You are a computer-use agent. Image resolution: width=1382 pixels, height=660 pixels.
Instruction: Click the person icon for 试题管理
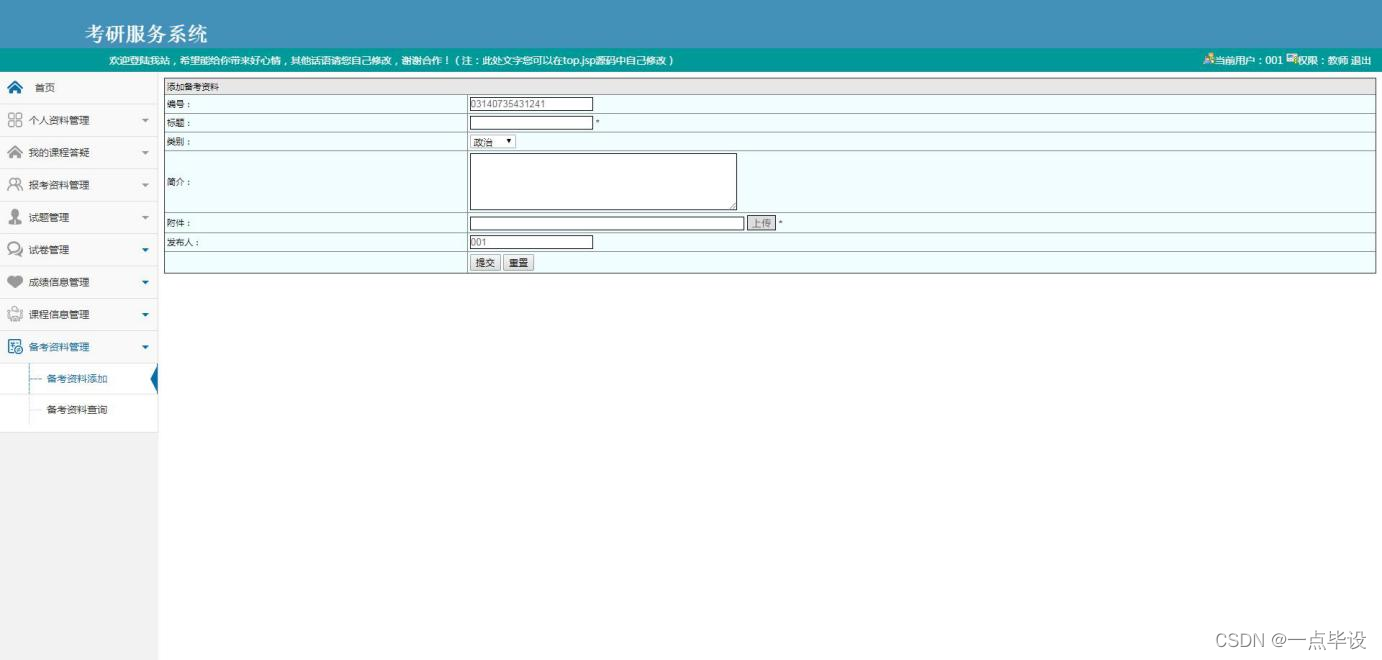point(15,217)
